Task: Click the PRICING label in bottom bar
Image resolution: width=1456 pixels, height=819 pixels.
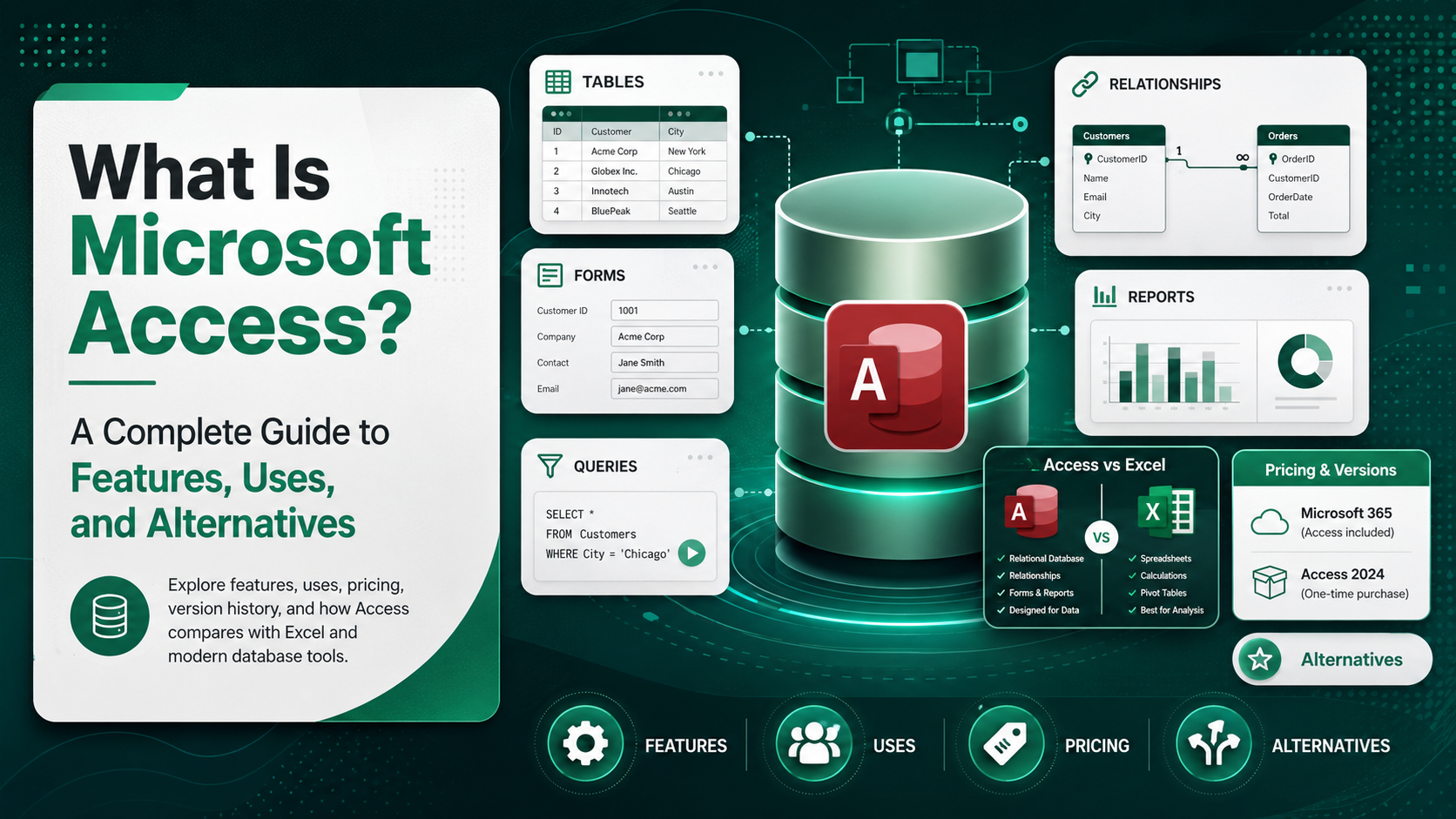Action: pyautogui.click(x=1097, y=746)
